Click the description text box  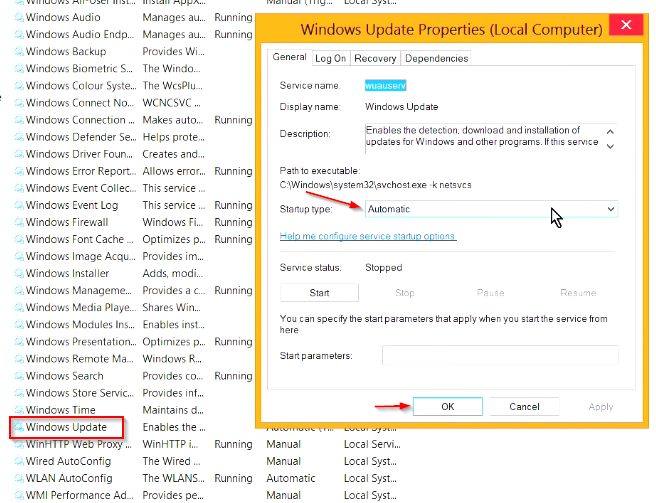point(491,139)
